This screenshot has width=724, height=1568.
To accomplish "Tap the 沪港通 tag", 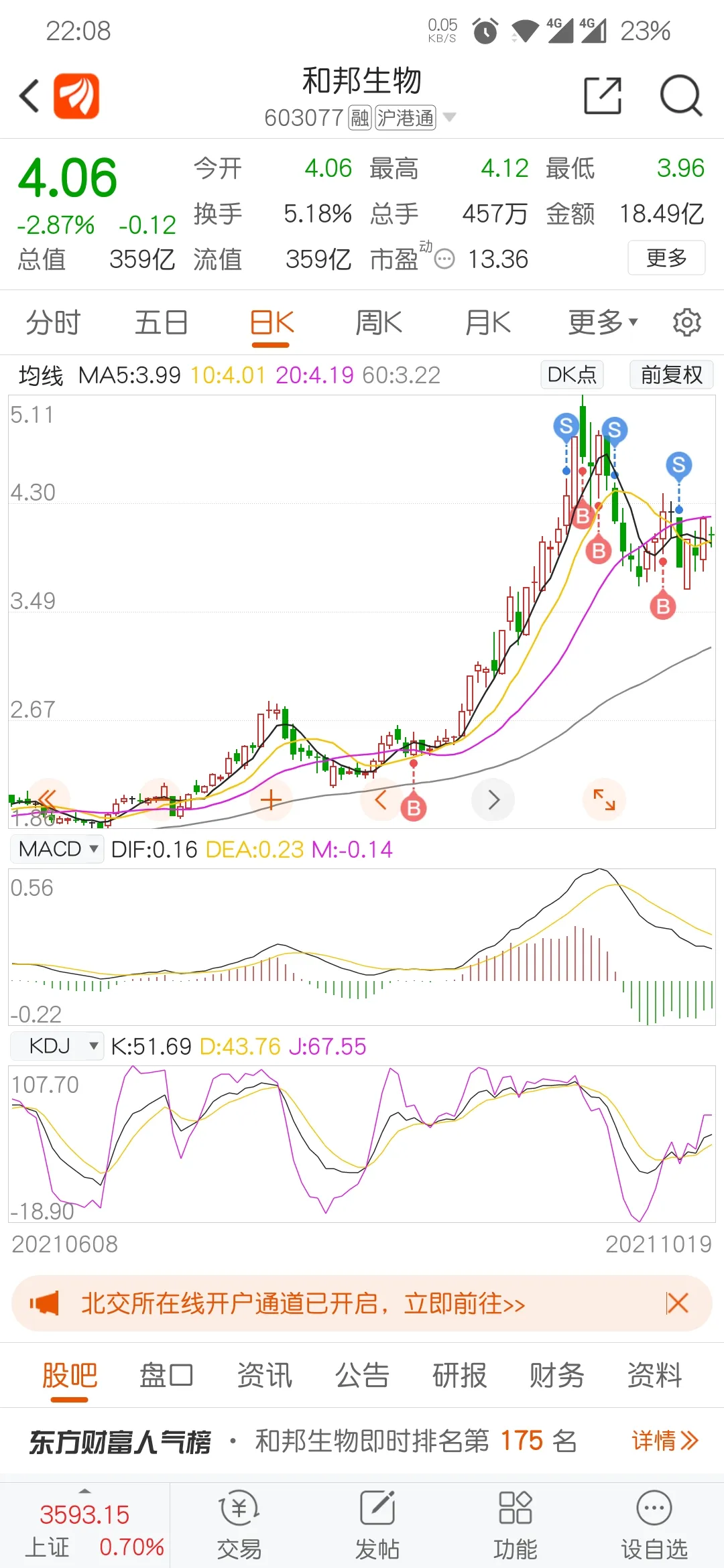I will coord(406,118).
